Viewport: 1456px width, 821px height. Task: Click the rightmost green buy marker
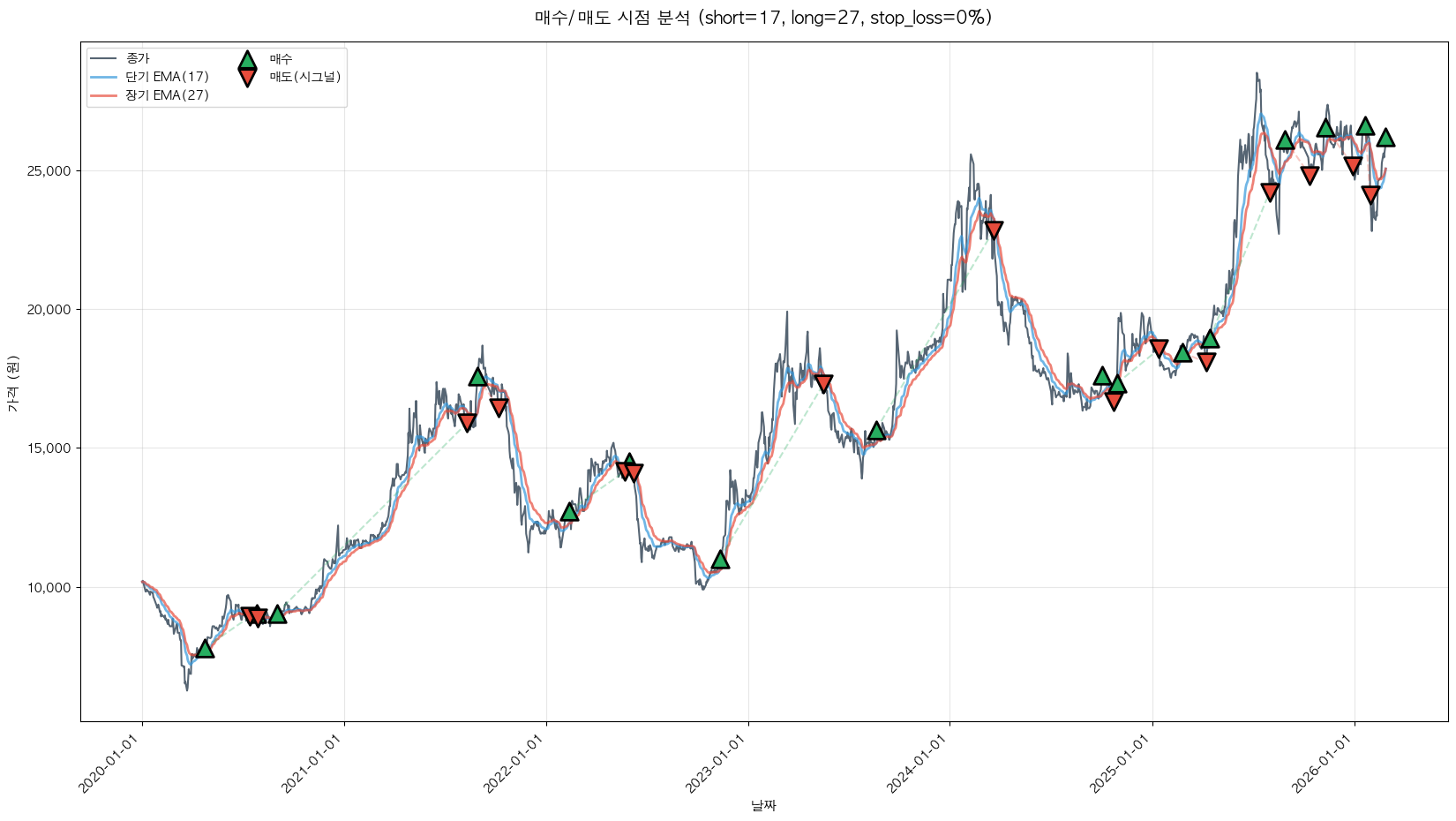(1385, 138)
